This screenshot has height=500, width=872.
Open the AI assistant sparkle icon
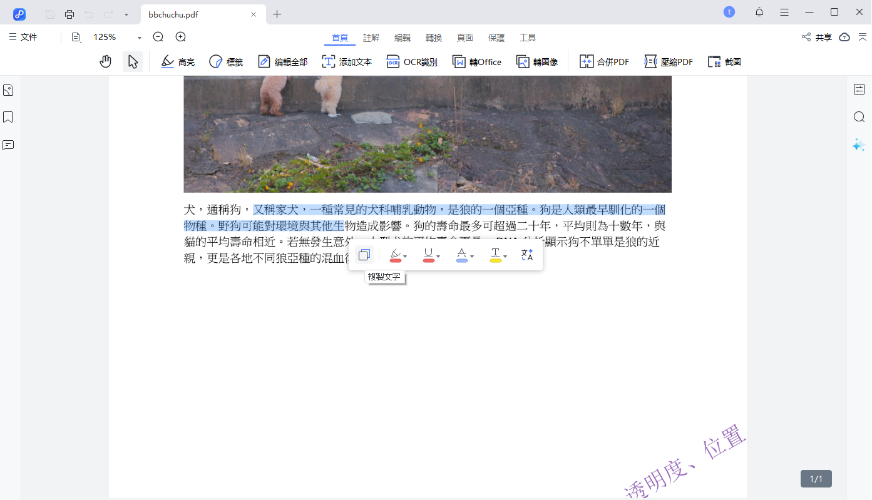[x=859, y=145]
